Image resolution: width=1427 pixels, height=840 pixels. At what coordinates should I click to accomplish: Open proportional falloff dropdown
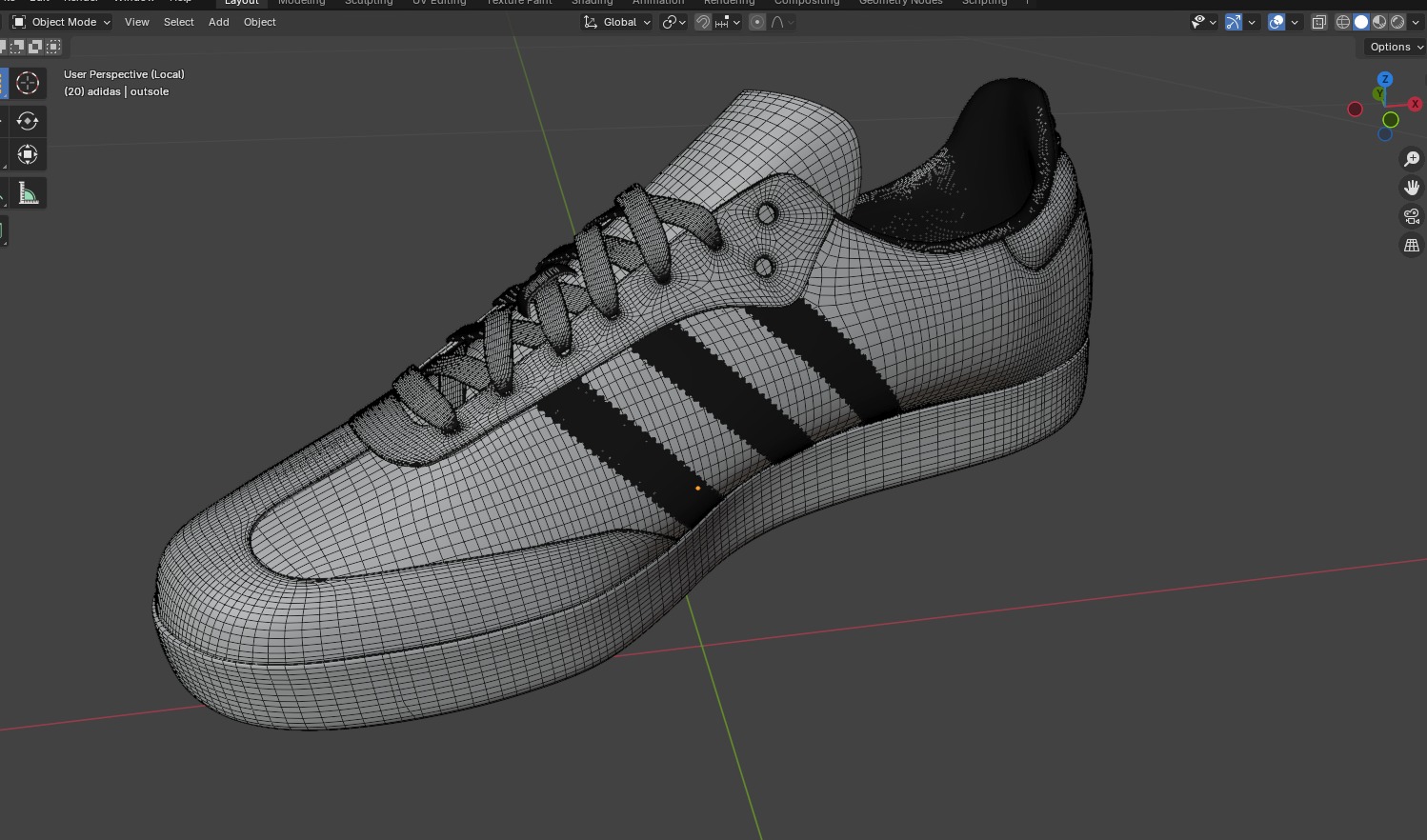pyautogui.click(x=782, y=22)
